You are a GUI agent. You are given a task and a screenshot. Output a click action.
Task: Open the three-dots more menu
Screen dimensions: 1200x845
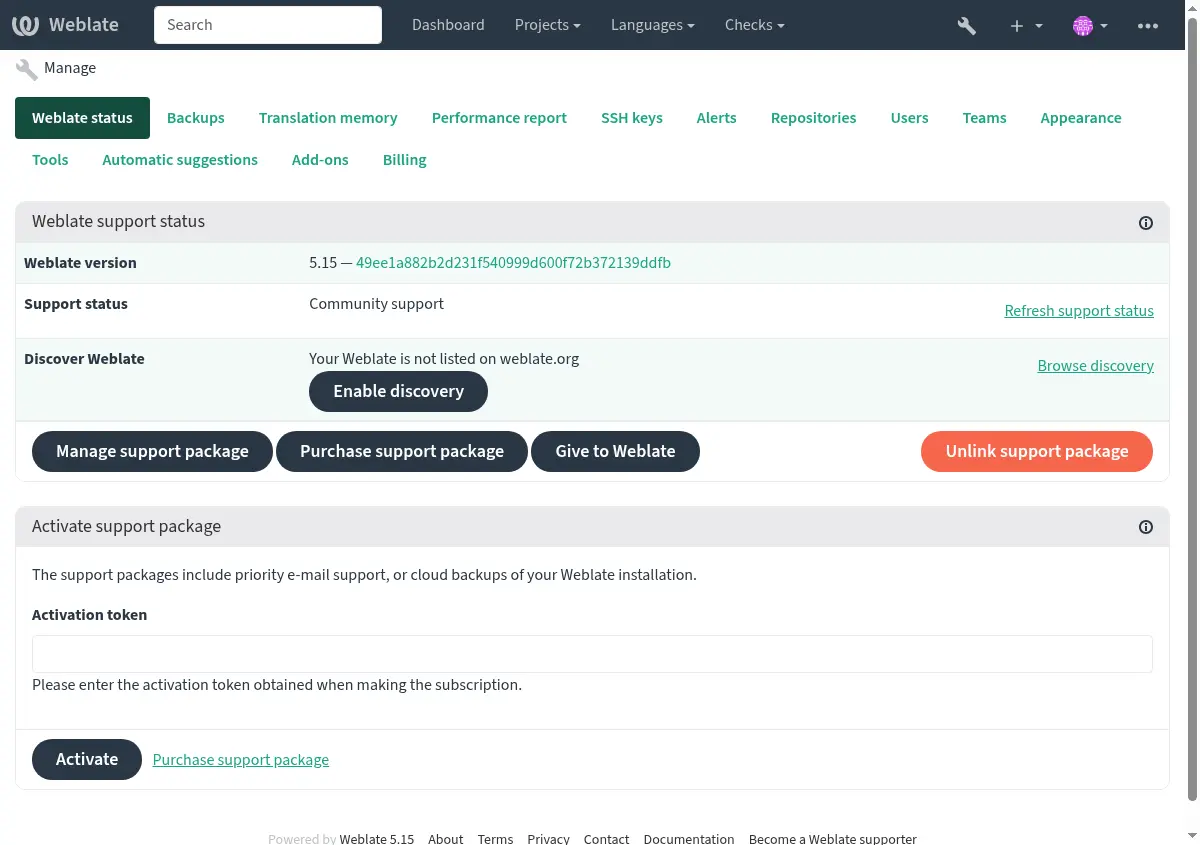(1148, 26)
